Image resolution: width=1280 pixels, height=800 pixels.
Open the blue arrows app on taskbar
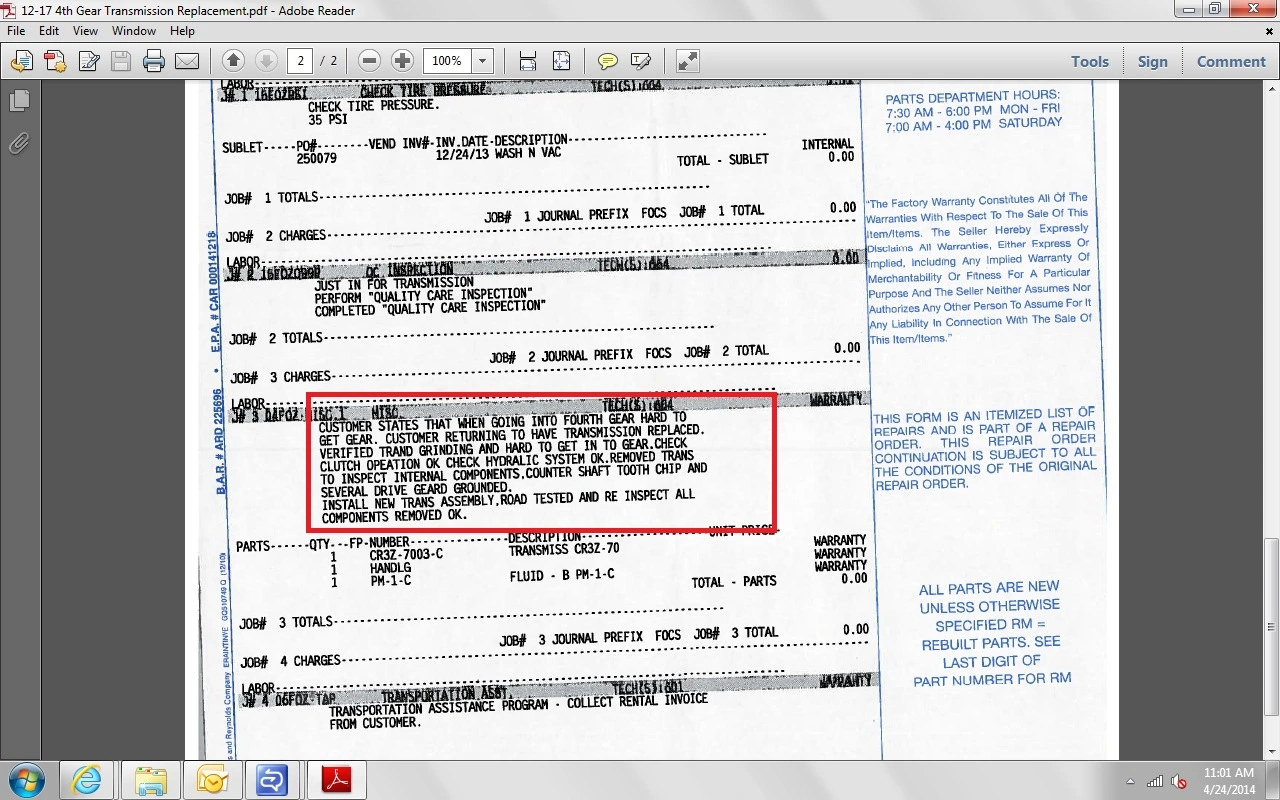271,780
